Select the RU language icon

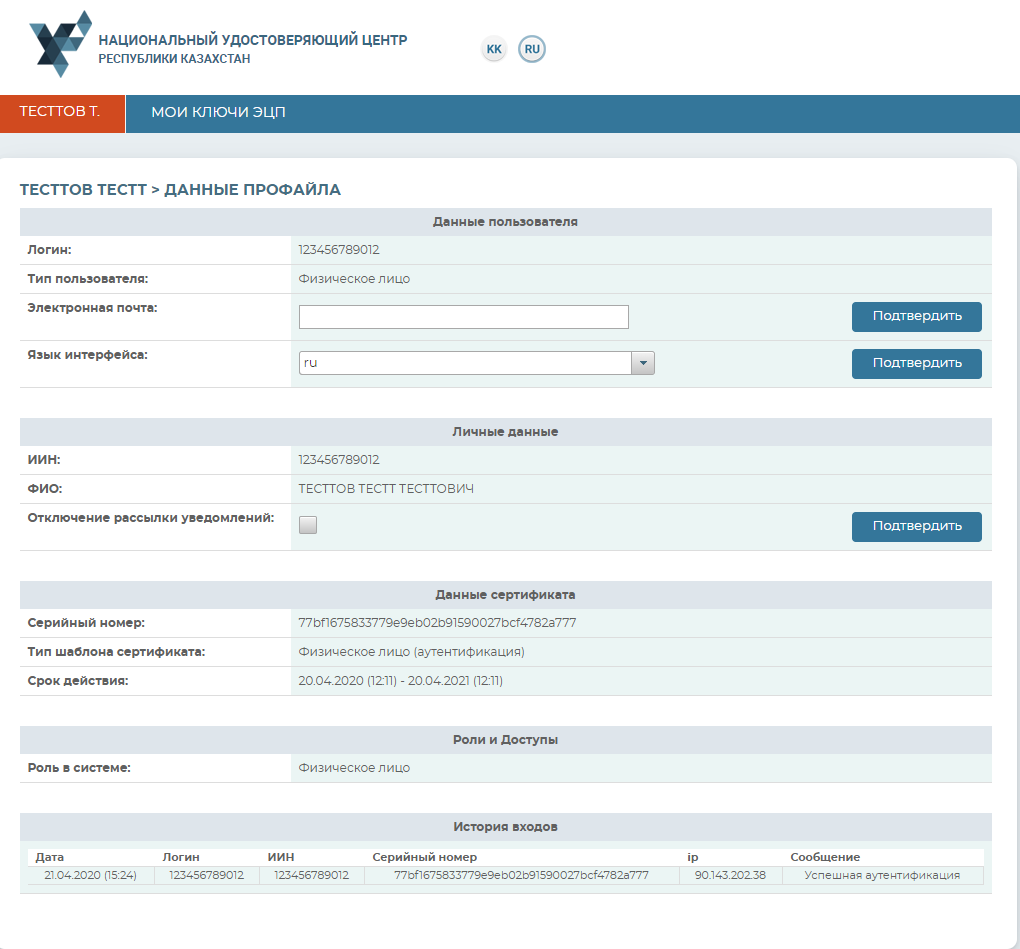(x=532, y=49)
